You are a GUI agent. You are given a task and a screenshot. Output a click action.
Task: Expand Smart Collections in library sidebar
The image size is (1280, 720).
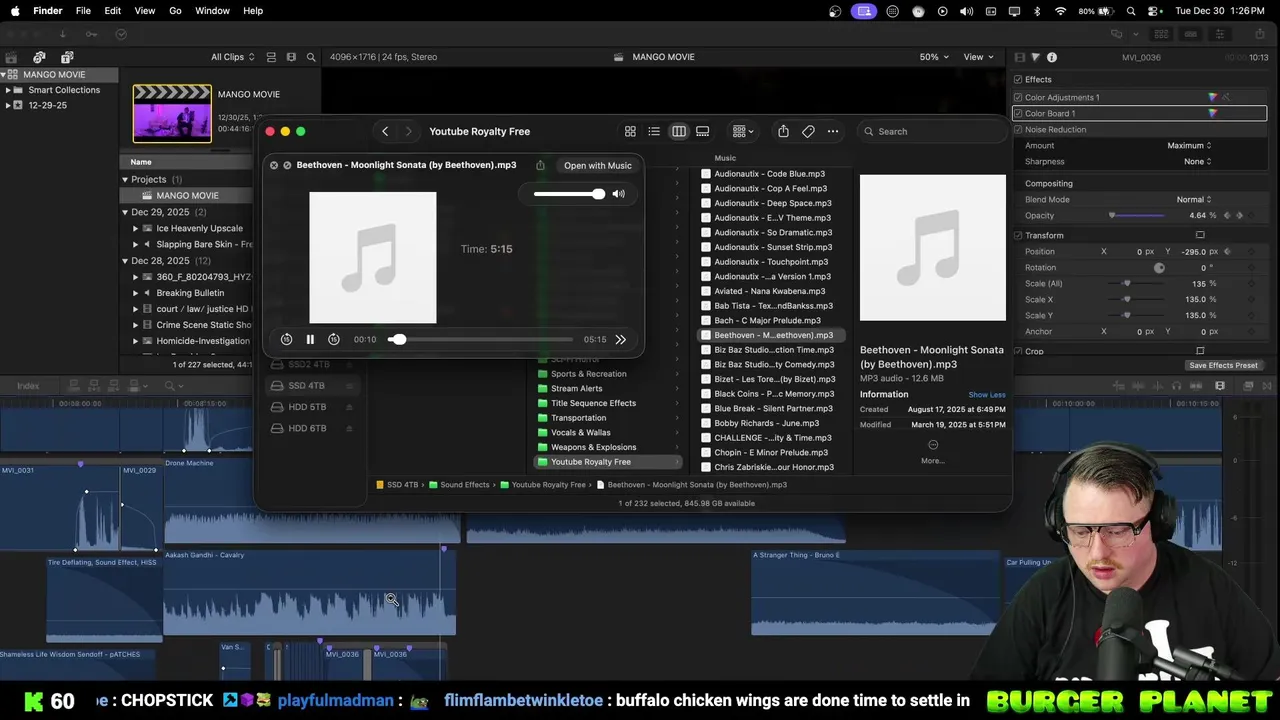[8, 90]
